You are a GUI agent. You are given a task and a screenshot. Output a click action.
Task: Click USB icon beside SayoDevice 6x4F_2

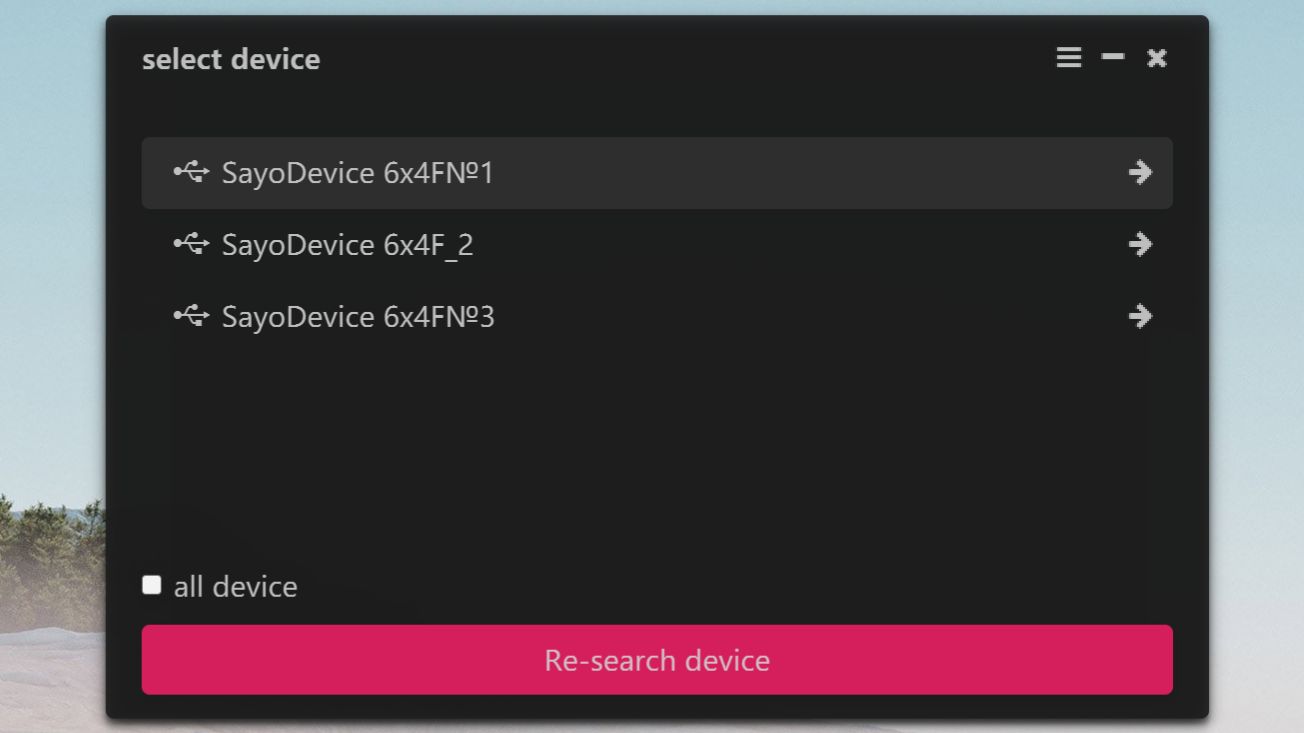point(191,244)
